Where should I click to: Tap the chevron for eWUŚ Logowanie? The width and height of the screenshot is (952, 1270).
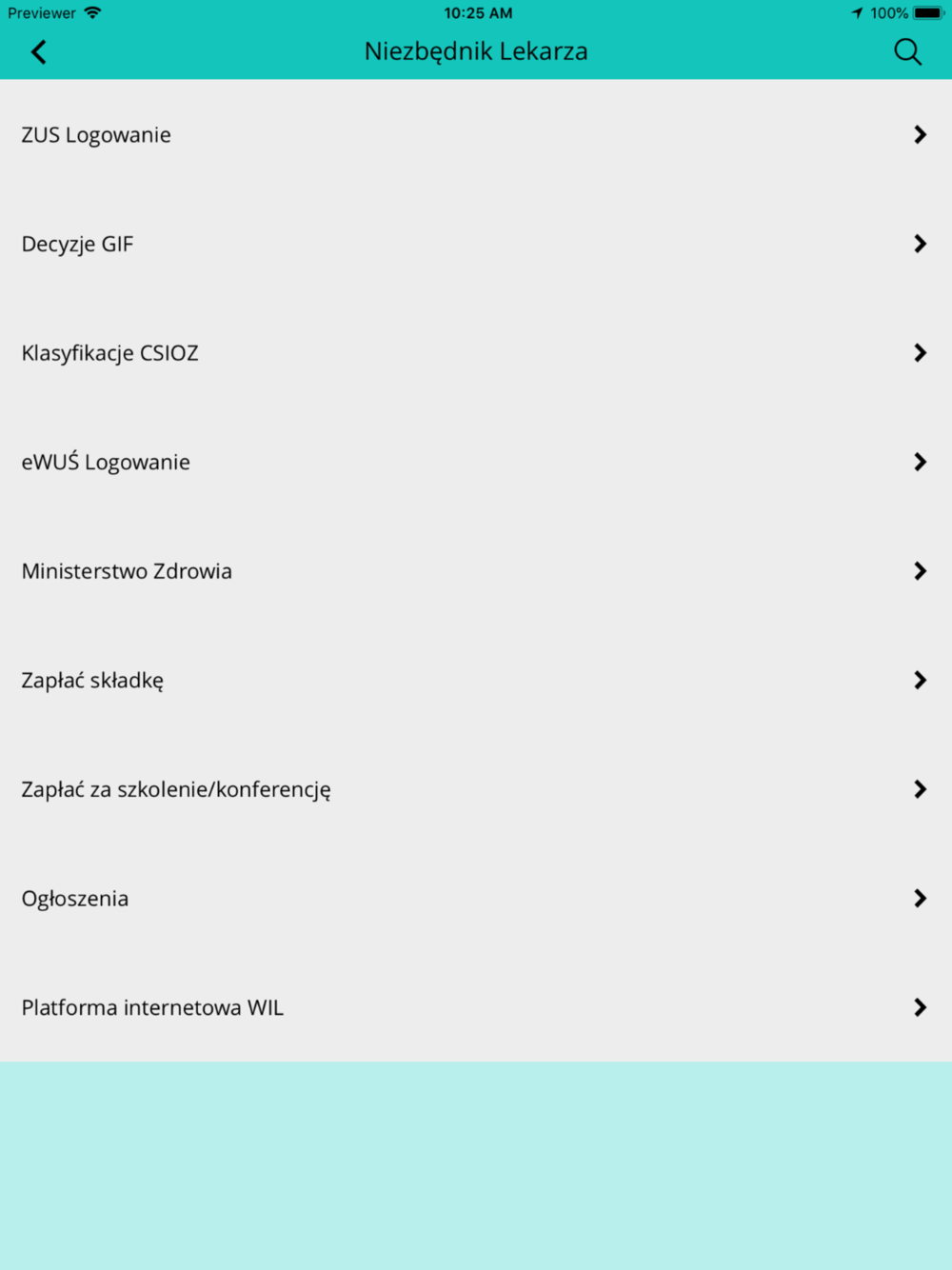coord(920,462)
